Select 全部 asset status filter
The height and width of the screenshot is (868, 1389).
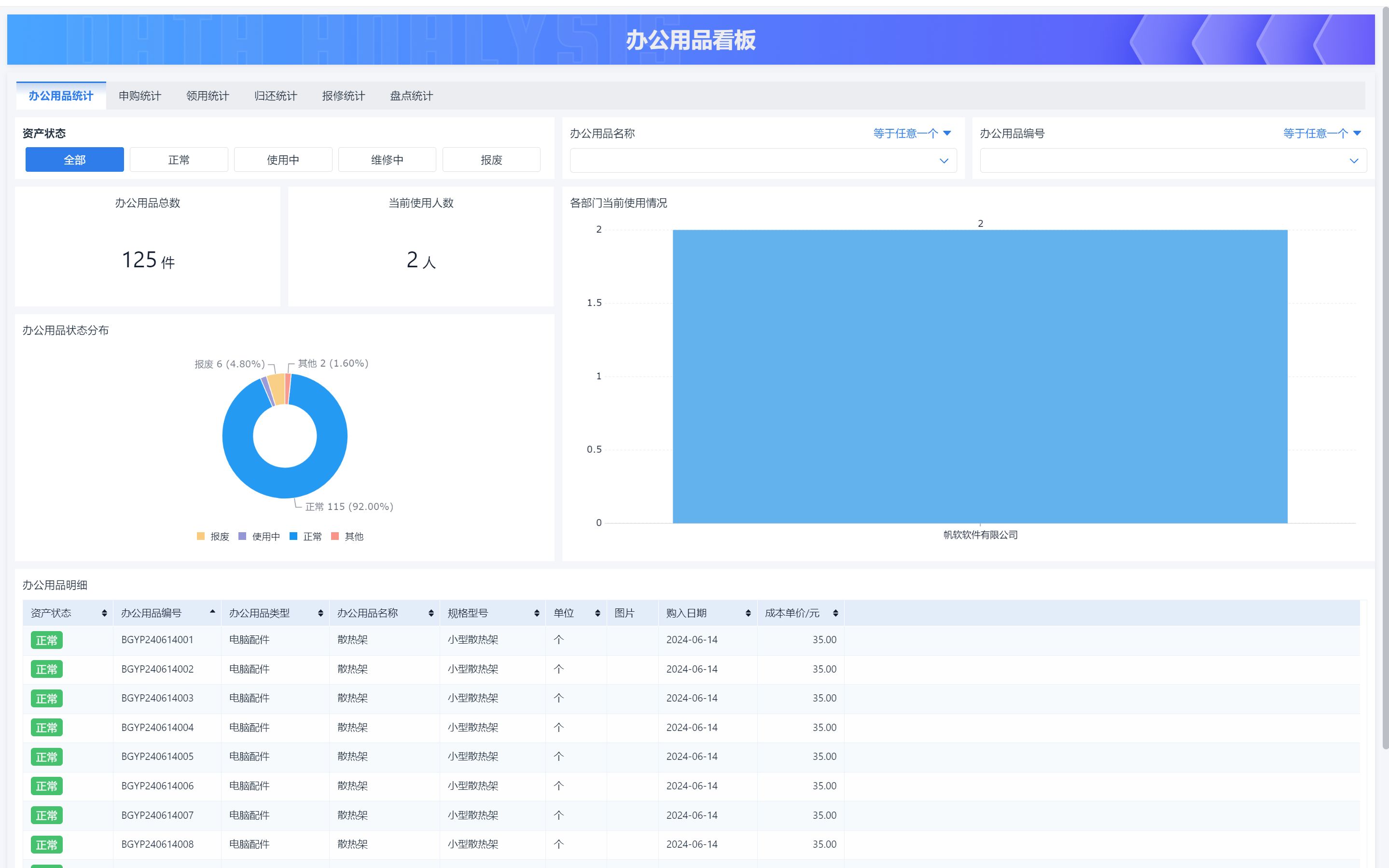click(75, 160)
